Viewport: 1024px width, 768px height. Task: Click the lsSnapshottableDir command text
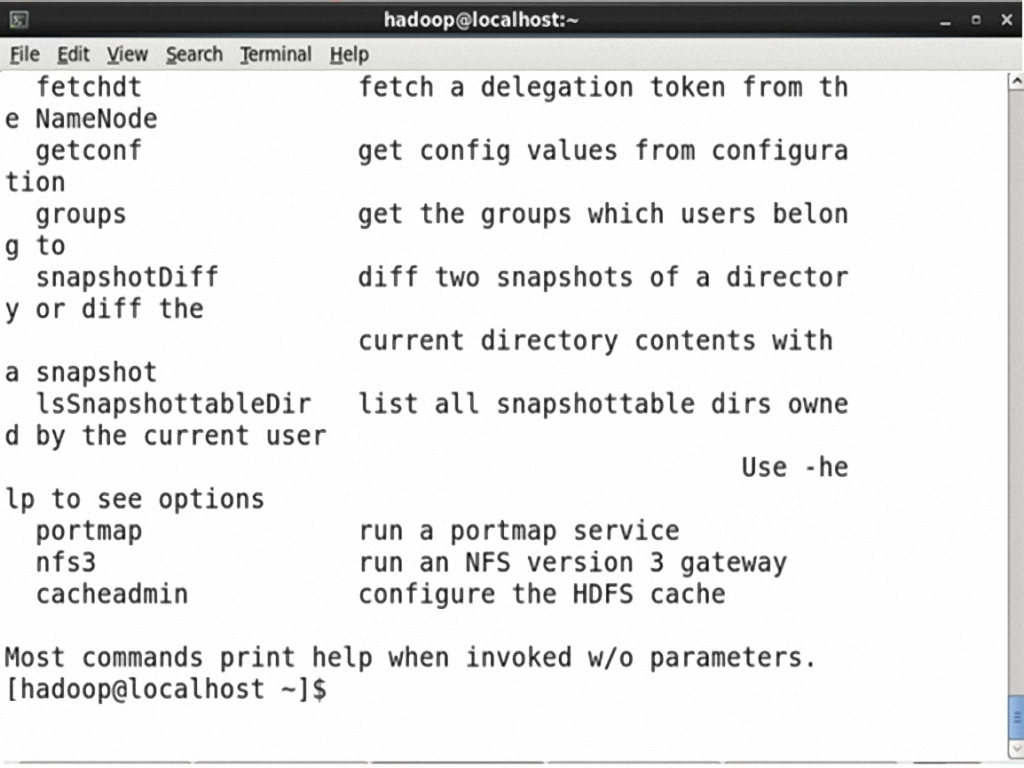[174, 404]
